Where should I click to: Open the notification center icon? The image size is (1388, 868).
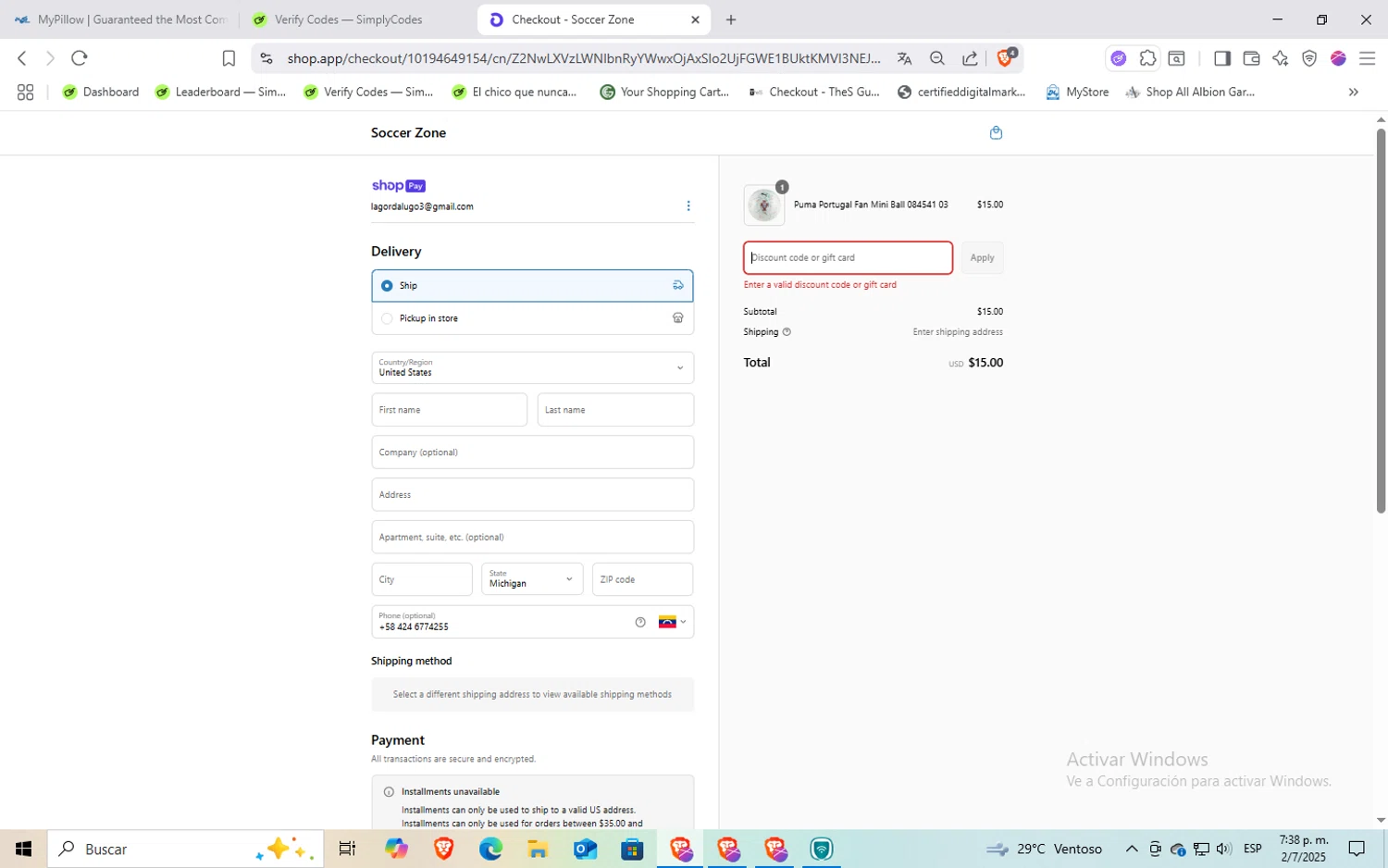pyautogui.click(x=1357, y=849)
